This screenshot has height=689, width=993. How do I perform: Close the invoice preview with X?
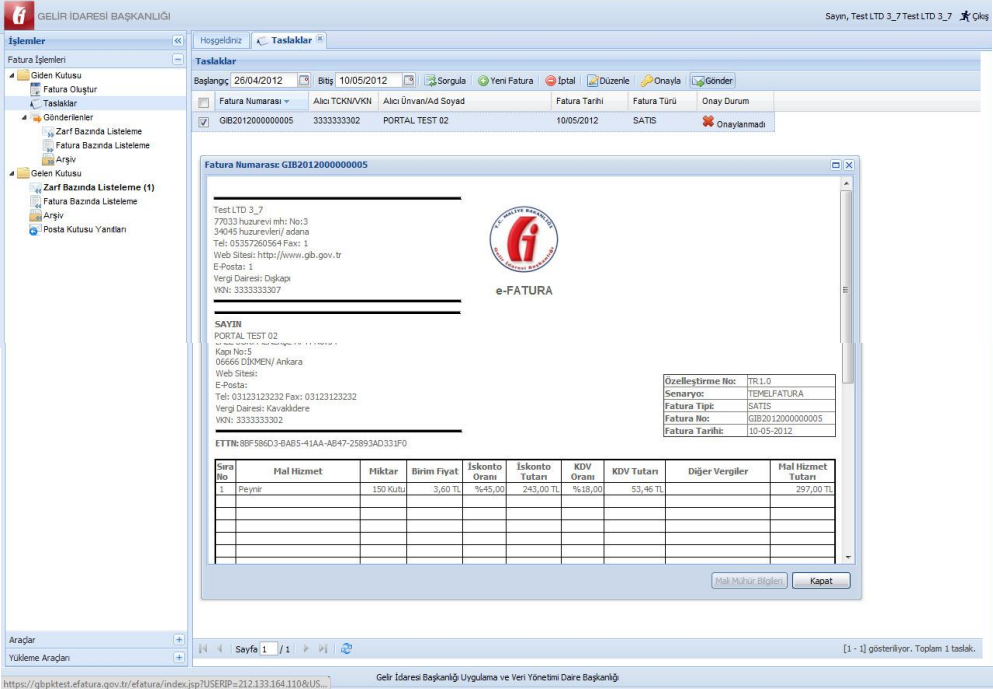[849, 165]
